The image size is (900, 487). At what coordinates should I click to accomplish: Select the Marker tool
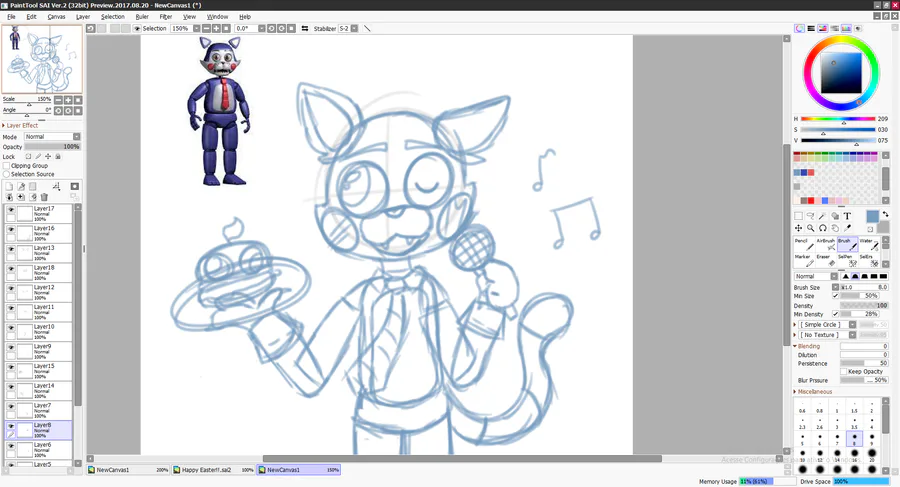tap(804, 260)
